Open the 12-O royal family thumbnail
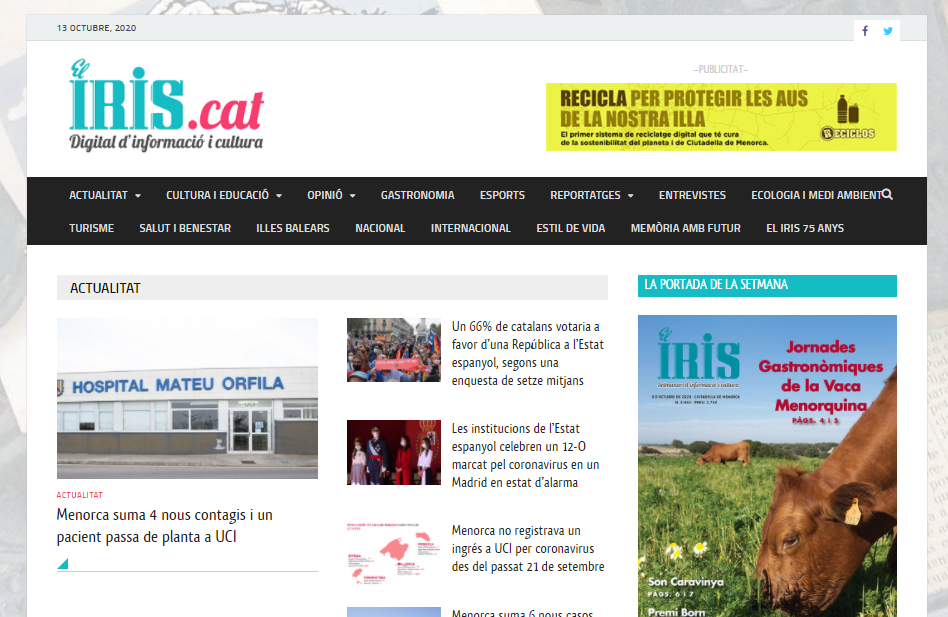The width and height of the screenshot is (948, 617). pos(394,452)
